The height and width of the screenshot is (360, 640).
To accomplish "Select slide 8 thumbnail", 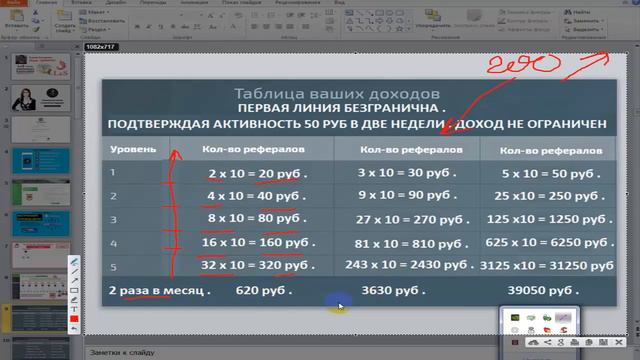I will [x=40, y=287].
